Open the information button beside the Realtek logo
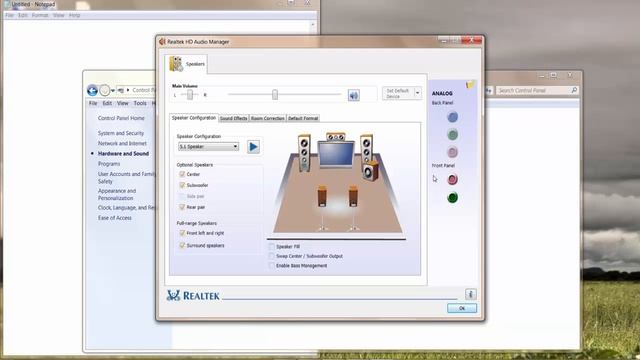This screenshot has width=640, height=360. 470,294
